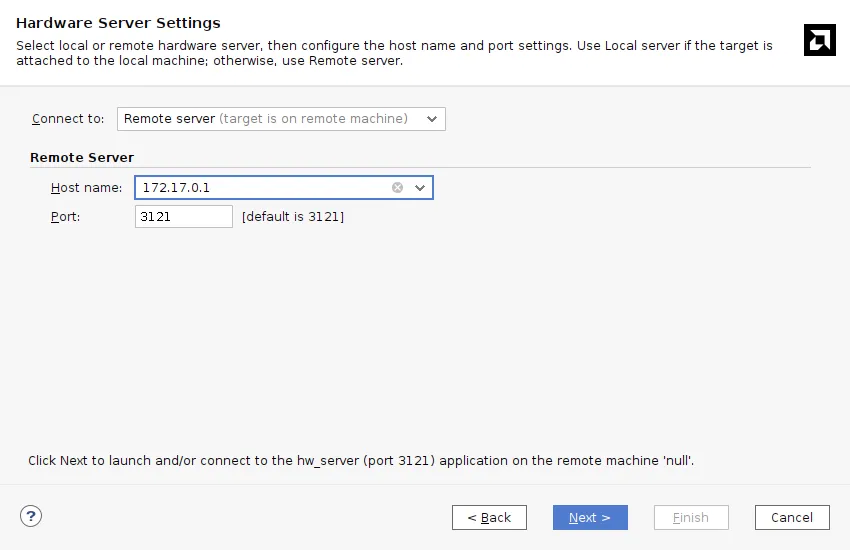Open help with the question mark icon

[x=31, y=516]
